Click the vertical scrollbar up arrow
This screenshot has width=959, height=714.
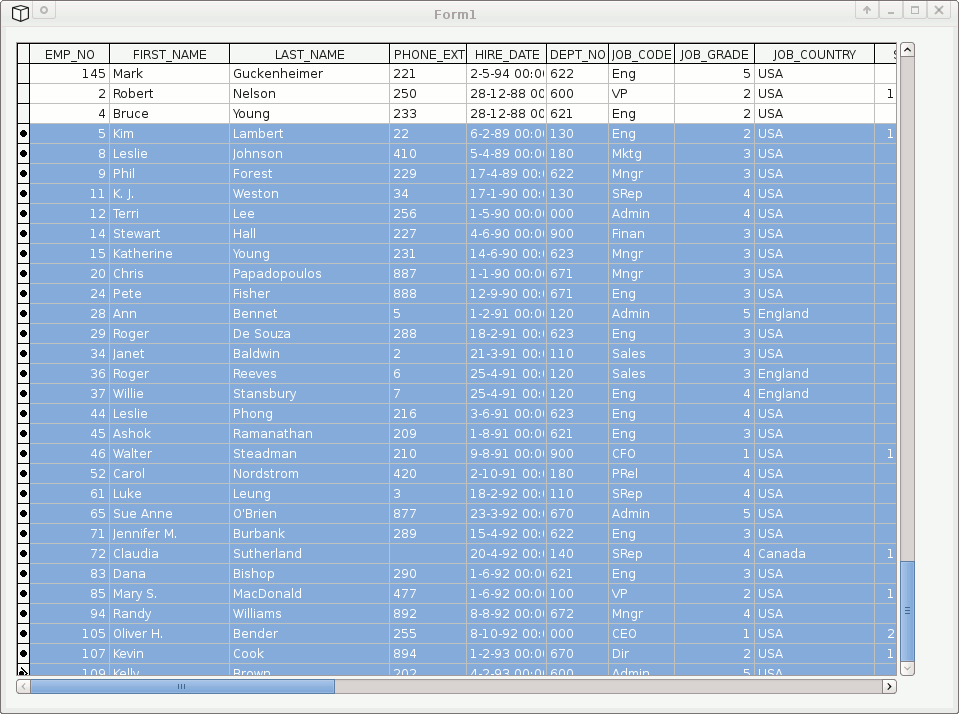(x=907, y=49)
